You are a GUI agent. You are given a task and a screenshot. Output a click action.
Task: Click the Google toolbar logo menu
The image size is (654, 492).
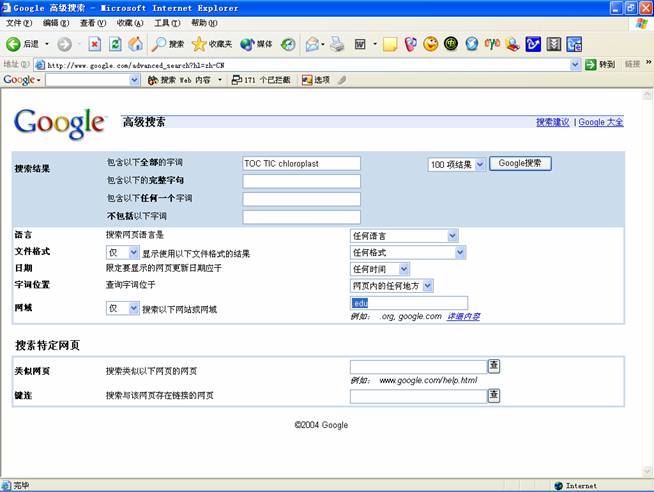tap(22, 80)
